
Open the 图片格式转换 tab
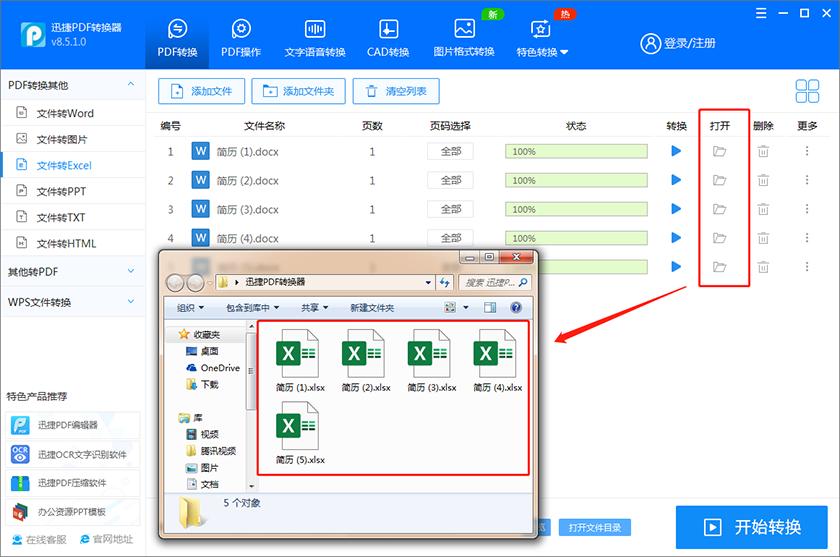(464, 39)
